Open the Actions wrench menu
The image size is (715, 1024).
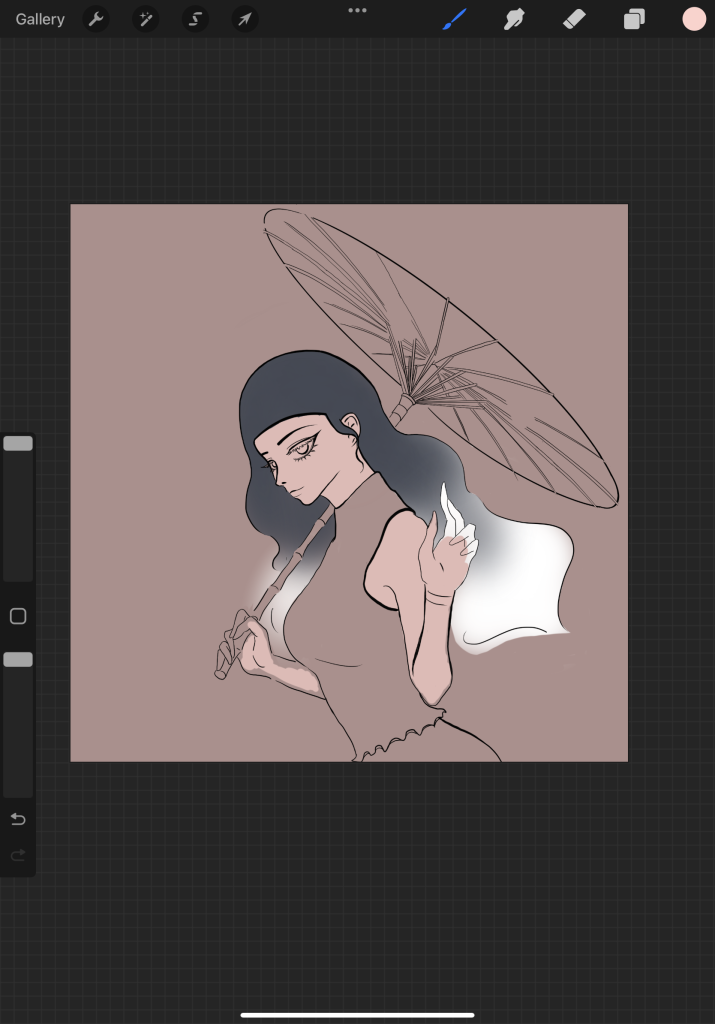[96, 19]
